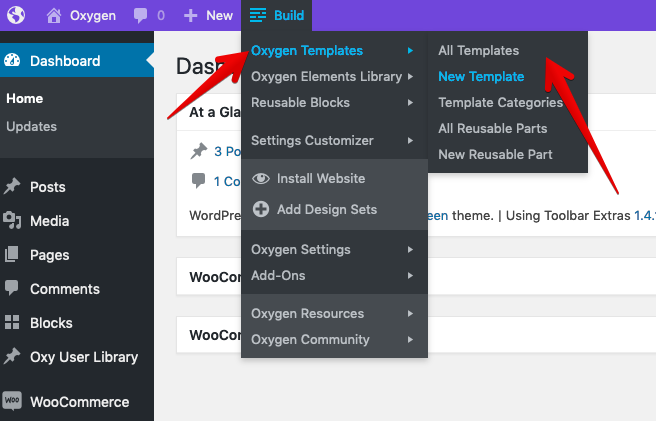Expand Settings Customizer submenu arrow

click(x=410, y=141)
